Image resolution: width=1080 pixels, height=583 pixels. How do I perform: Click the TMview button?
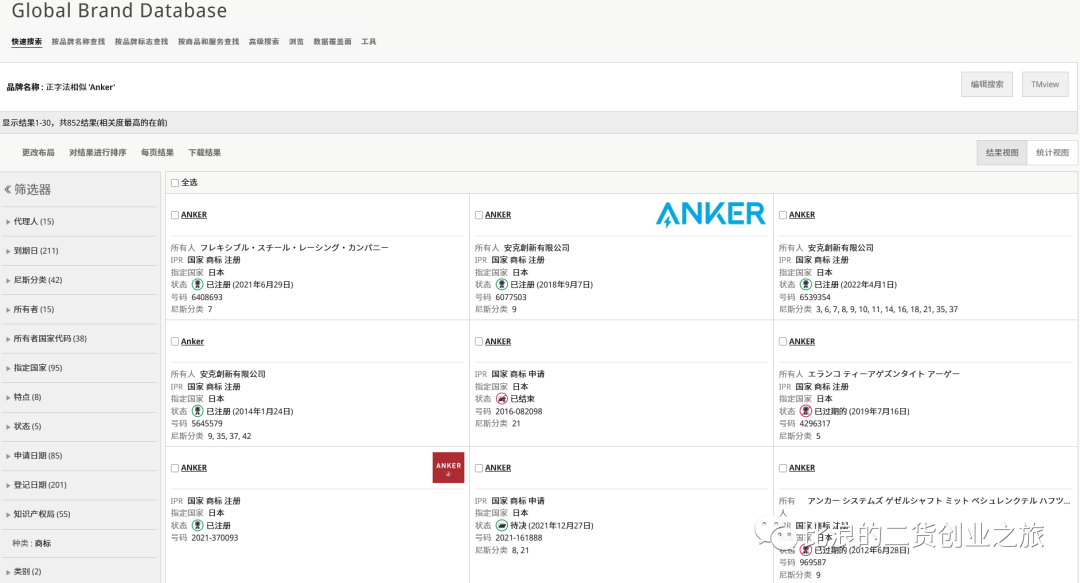point(1045,84)
